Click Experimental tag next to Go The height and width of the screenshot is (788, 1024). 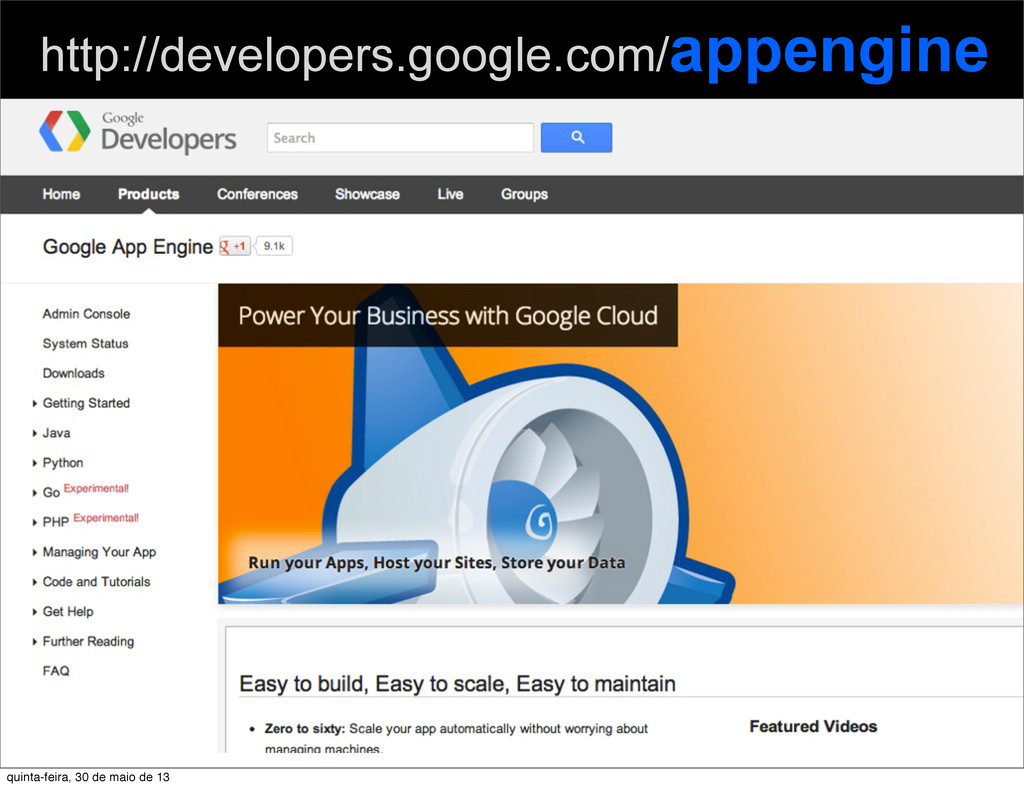click(x=96, y=488)
